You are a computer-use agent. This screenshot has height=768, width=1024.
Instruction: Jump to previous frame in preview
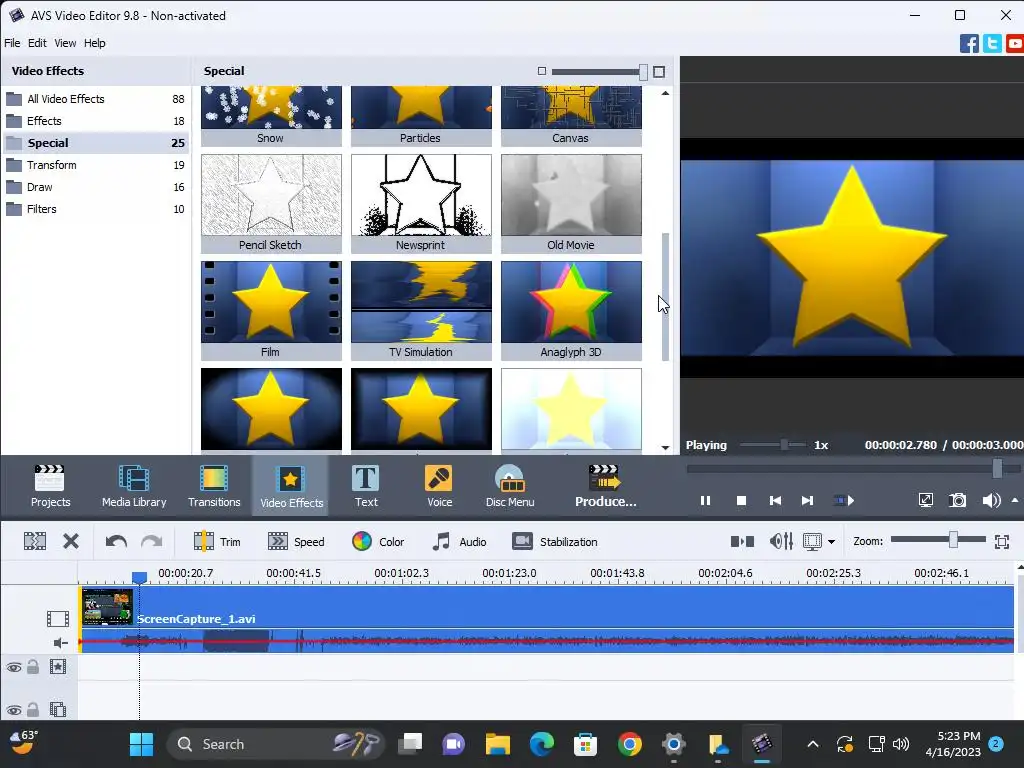(x=775, y=501)
